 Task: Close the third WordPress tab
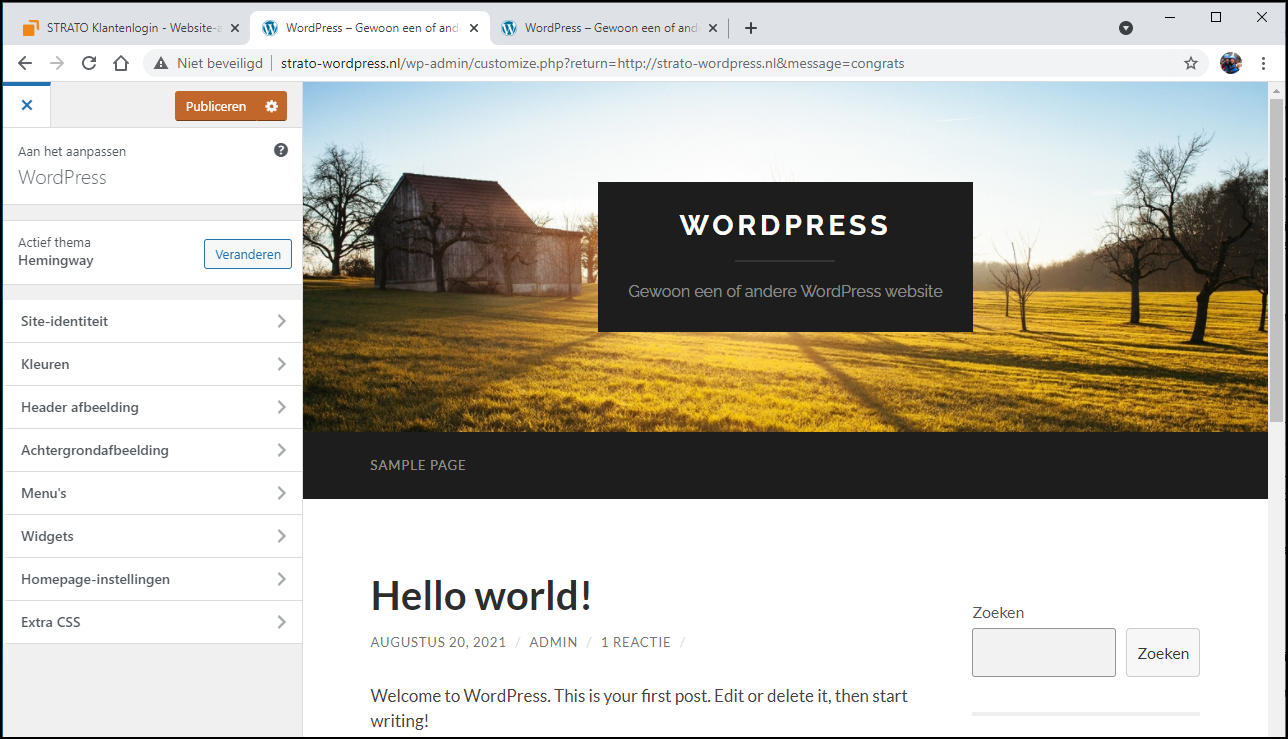[713, 28]
